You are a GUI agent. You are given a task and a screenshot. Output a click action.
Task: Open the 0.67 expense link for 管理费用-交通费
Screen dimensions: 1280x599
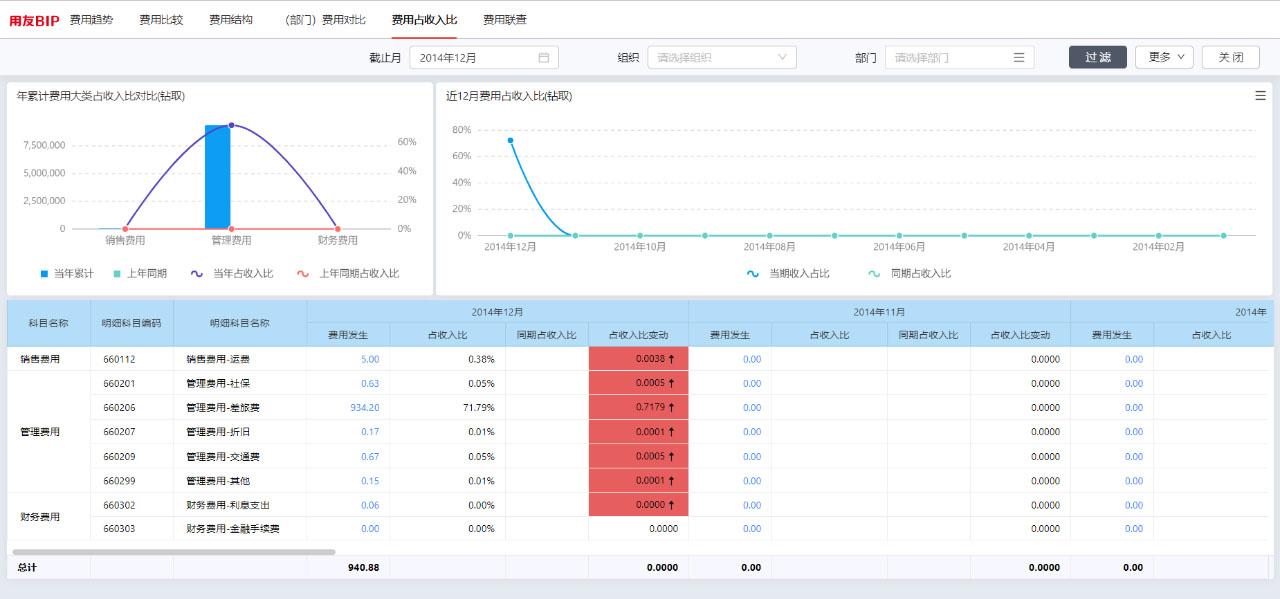tap(370, 457)
